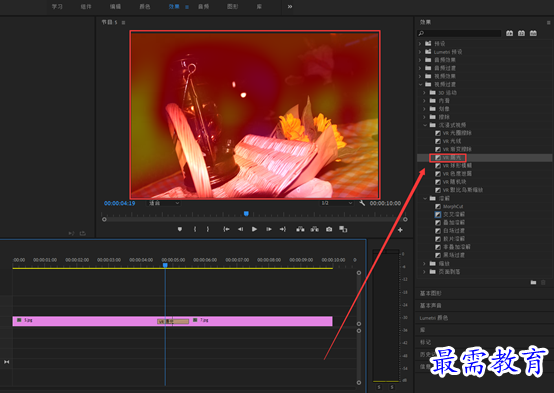Collapse the 溶解 dissolve folder
554x393 pixels.
pyautogui.click(x=425, y=198)
